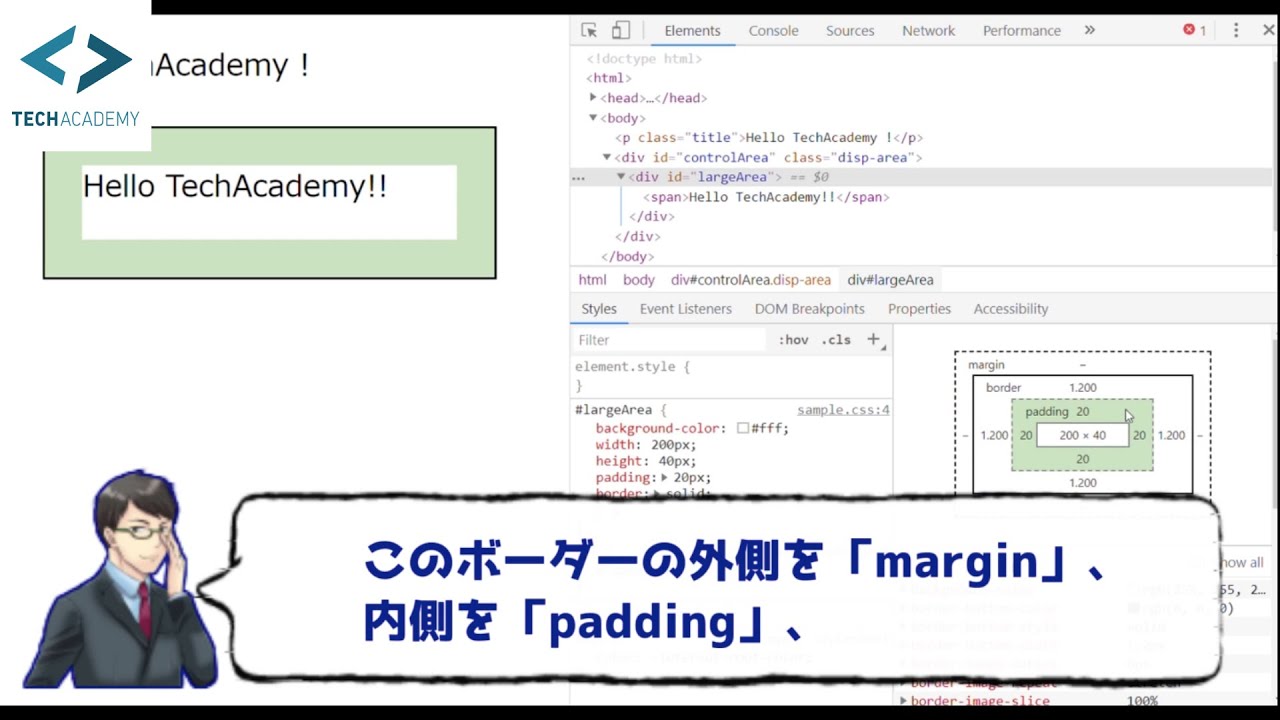Select the closing body tag row
Screen dimensions: 1280x720
[627, 257]
